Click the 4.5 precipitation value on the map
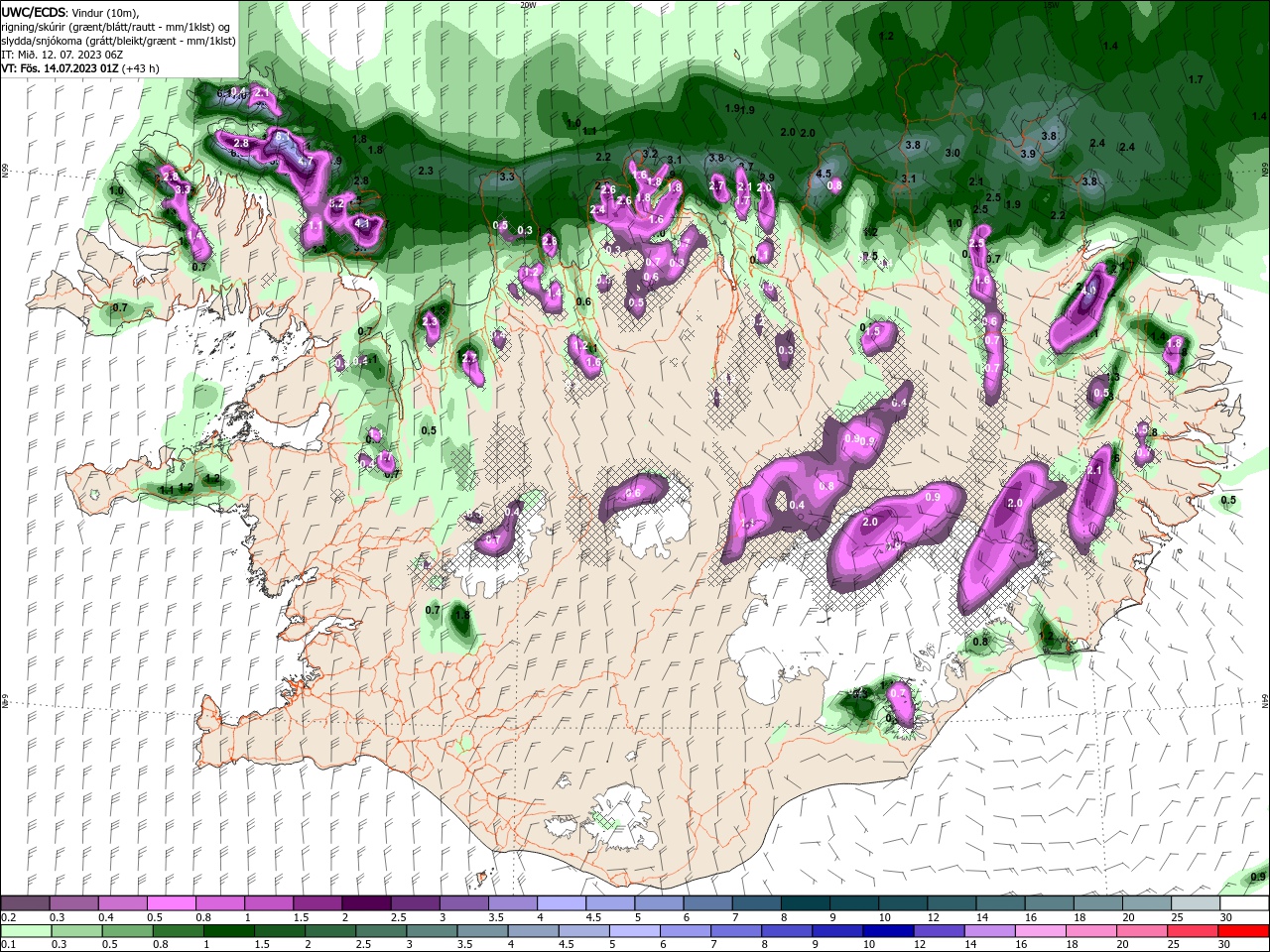This screenshot has width=1270, height=952. [x=824, y=174]
